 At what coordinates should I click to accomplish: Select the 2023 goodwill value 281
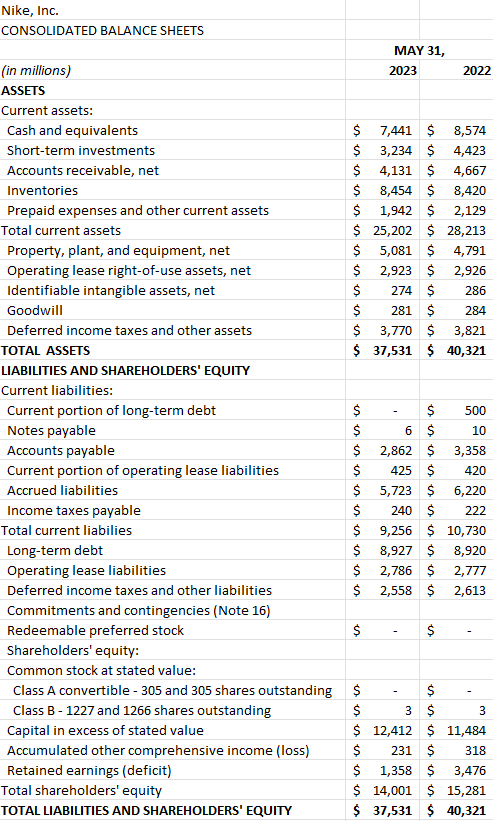coord(401,310)
